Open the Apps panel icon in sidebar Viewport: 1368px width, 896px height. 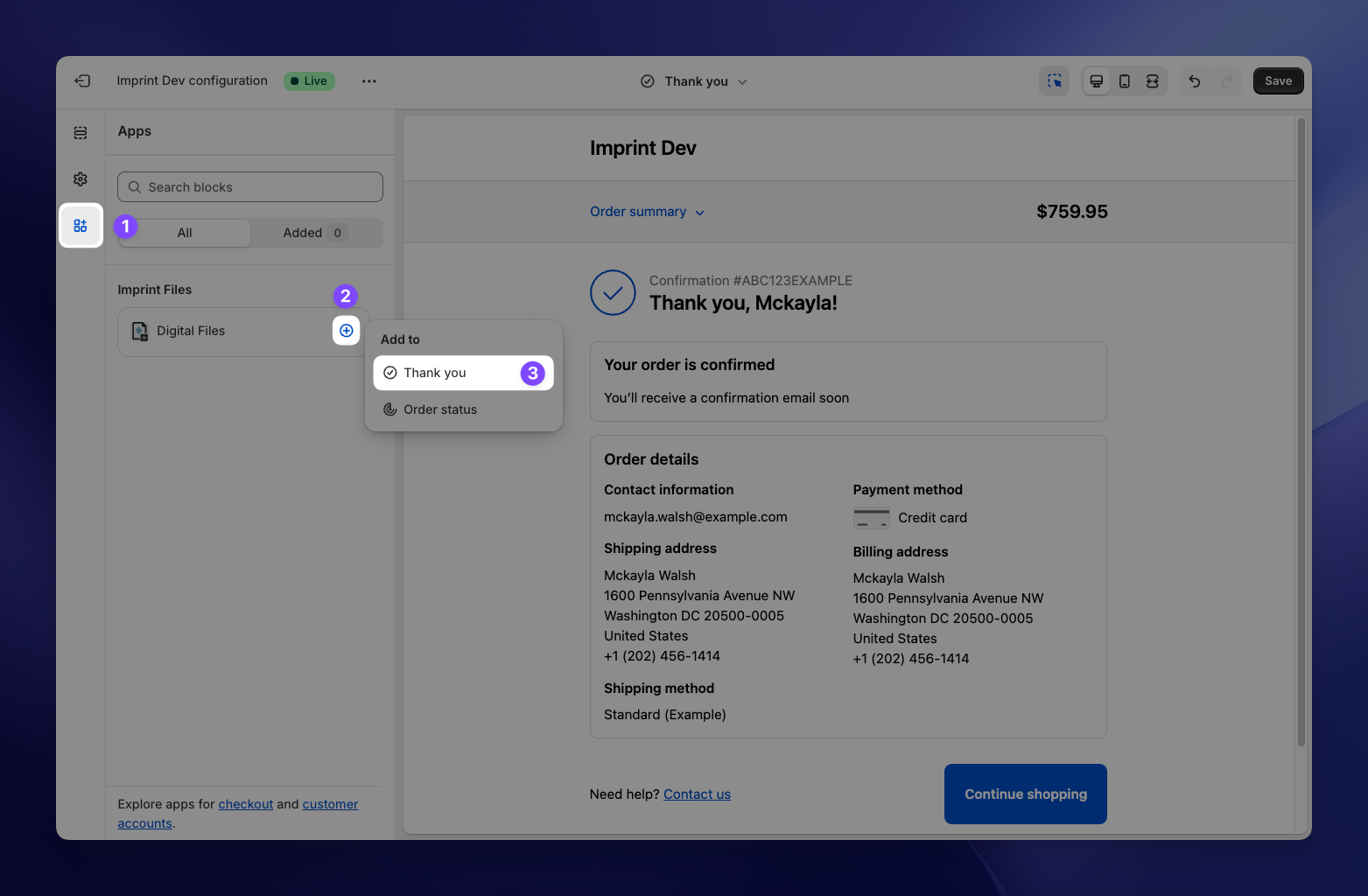(x=81, y=226)
